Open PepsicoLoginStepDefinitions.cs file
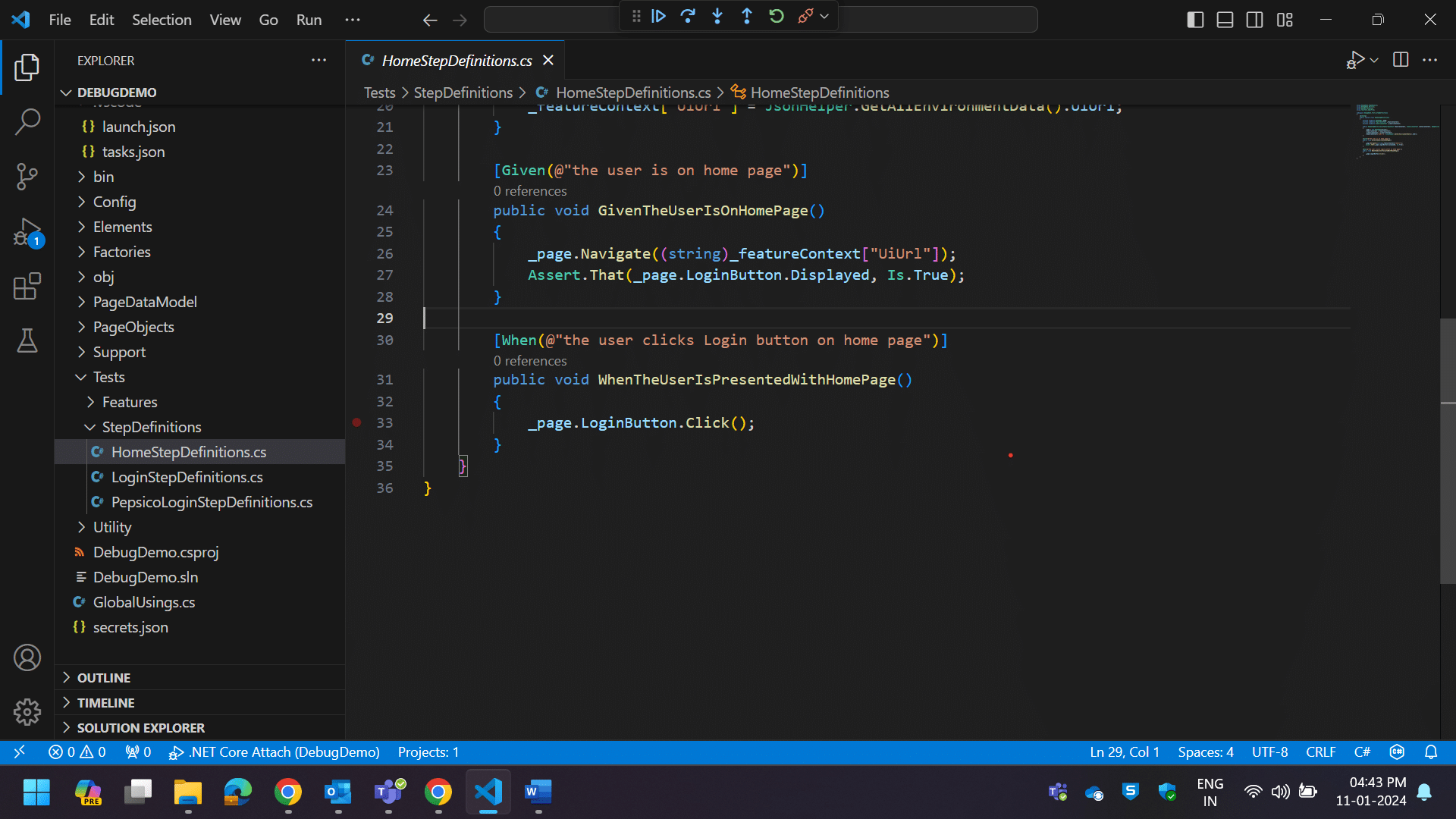 pyautogui.click(x=200, y=502)
